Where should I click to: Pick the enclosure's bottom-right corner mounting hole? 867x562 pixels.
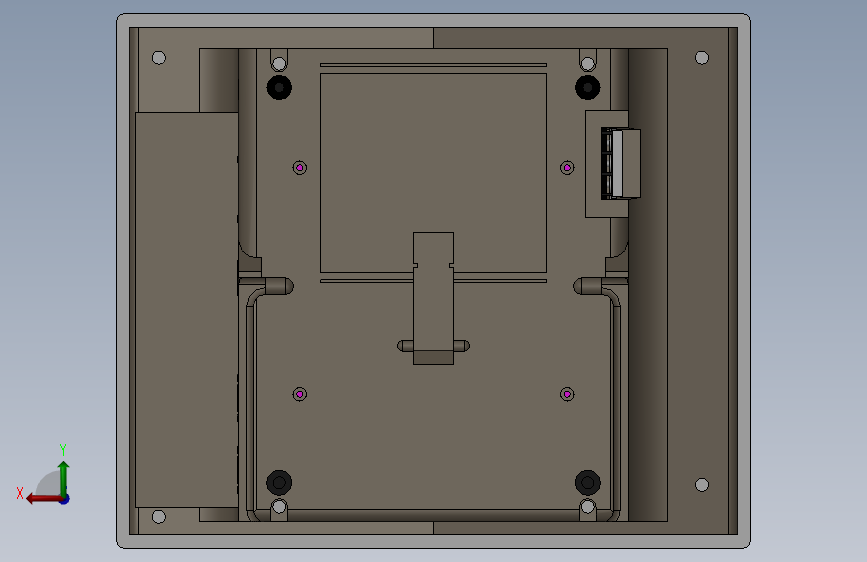tap(702, 485)
